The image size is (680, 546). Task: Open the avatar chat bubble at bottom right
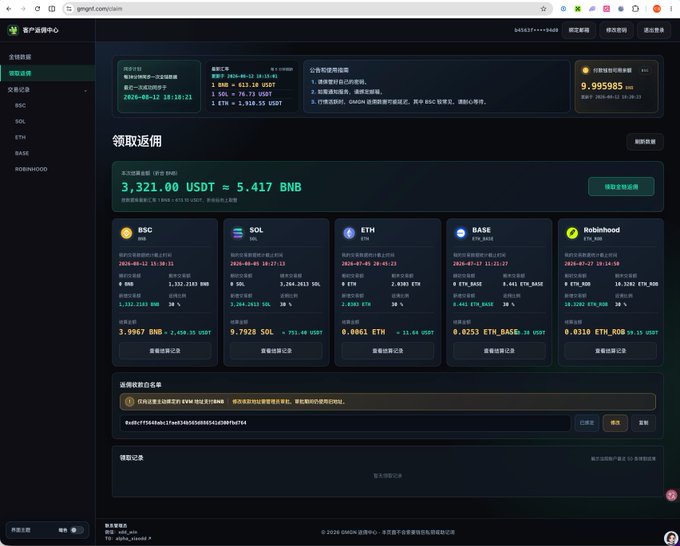coord(672,538)
